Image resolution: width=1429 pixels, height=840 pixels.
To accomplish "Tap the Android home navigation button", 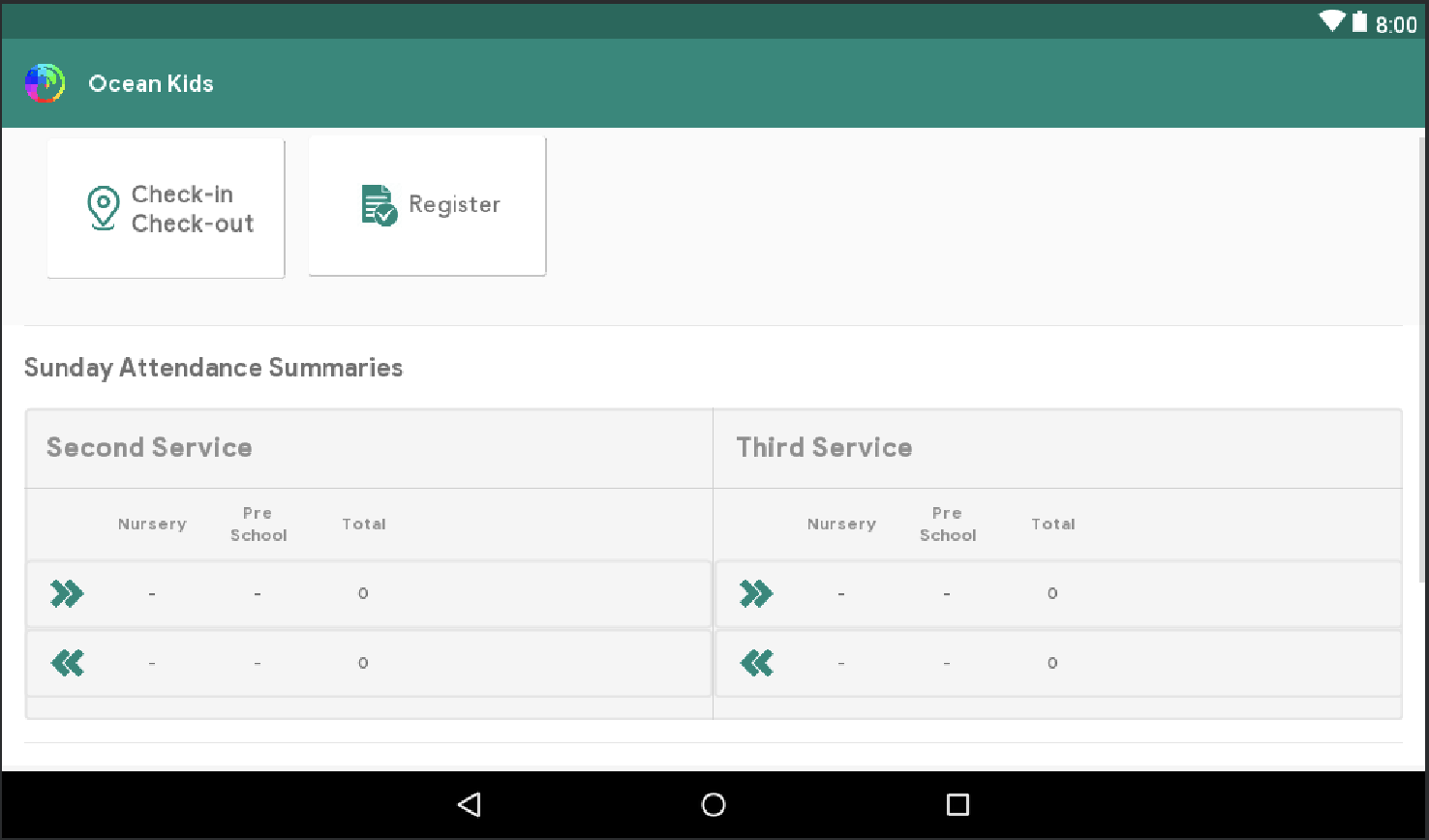I will point(714,804).
